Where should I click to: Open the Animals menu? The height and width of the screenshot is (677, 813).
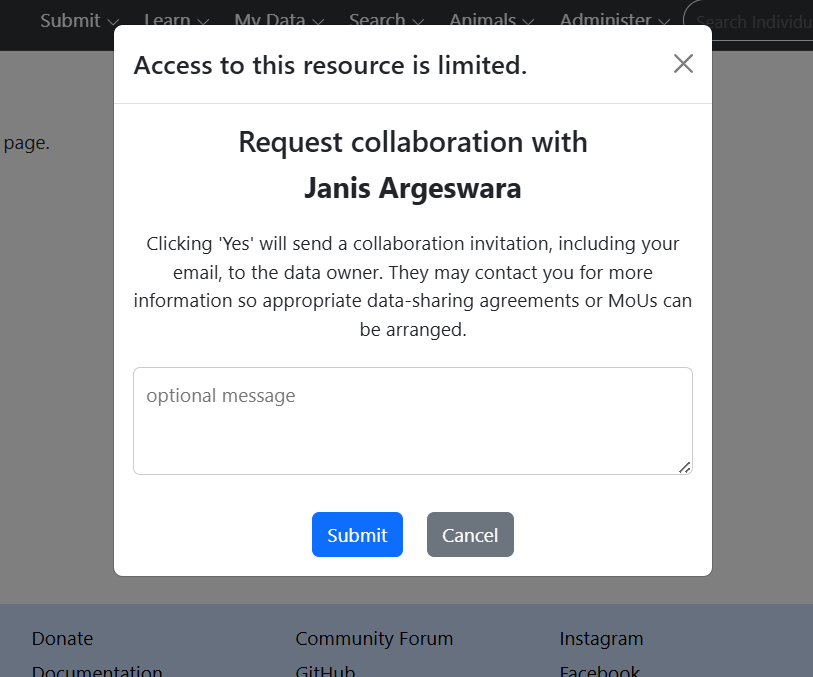[x=491, y=20]
